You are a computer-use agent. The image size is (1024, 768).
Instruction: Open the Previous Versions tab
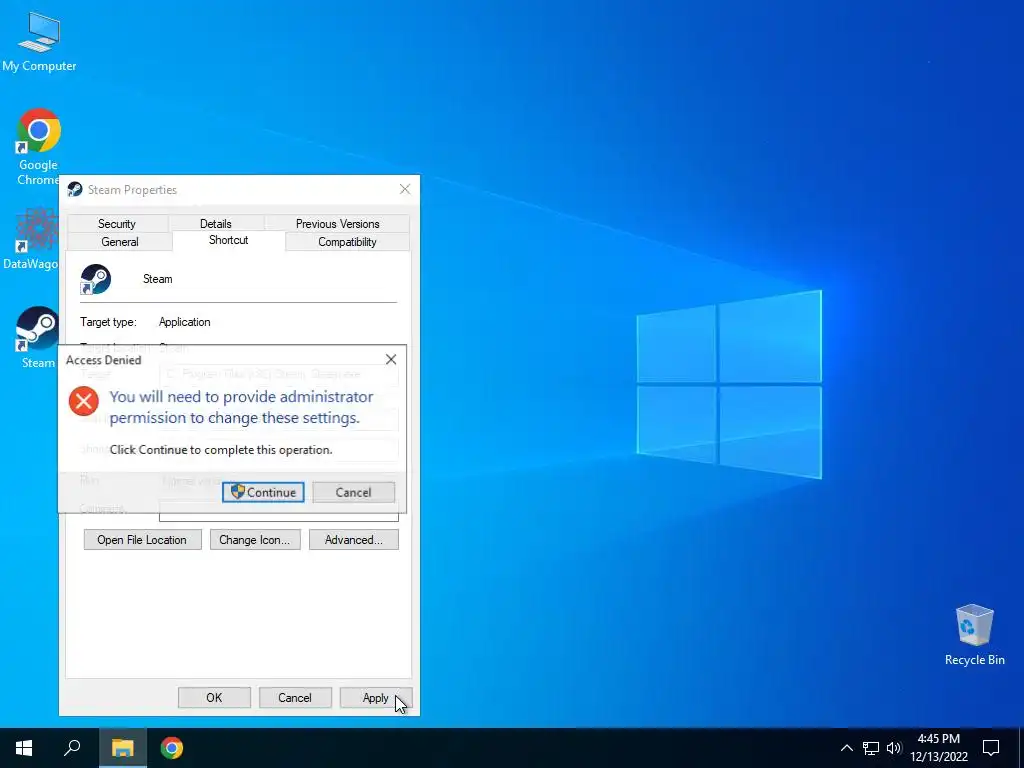(x=338, y=223)
